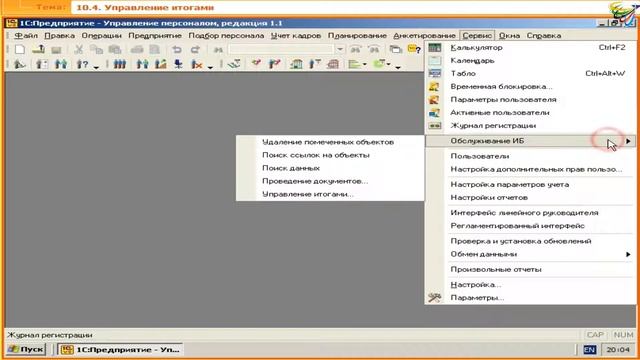Click the Пуск start button
640x360 pixels.
(x=26, y=349)
